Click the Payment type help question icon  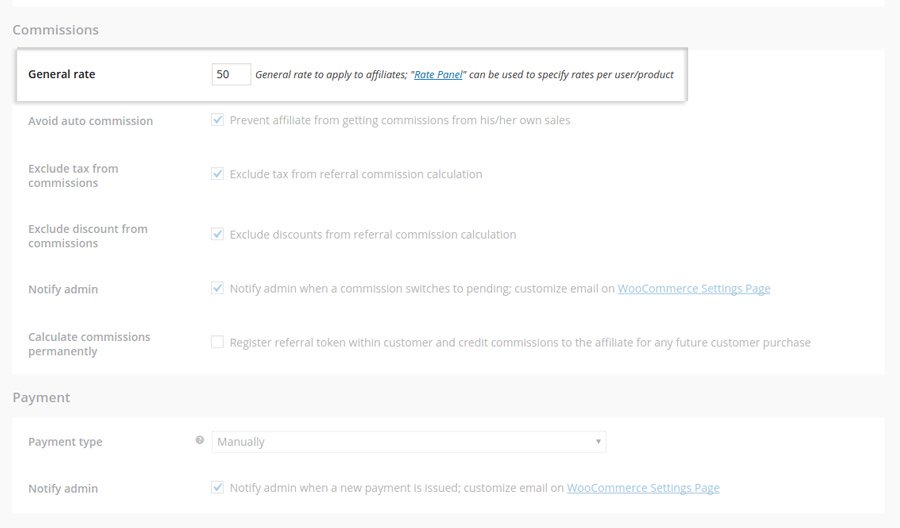200,440
